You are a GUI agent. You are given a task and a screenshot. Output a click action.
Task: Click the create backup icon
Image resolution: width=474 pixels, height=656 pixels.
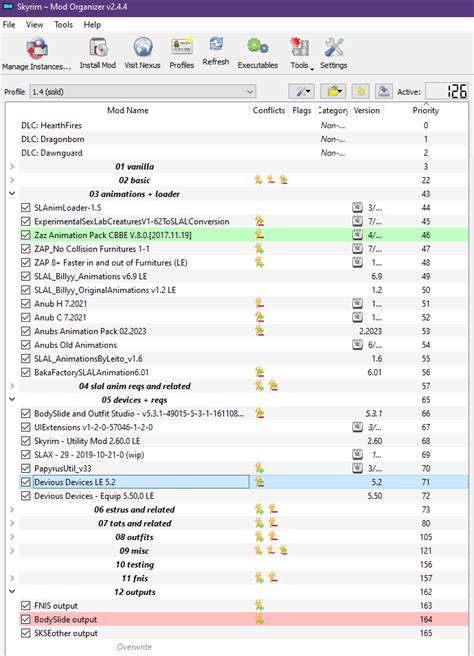pyautogui.click(x=383, y=91)
